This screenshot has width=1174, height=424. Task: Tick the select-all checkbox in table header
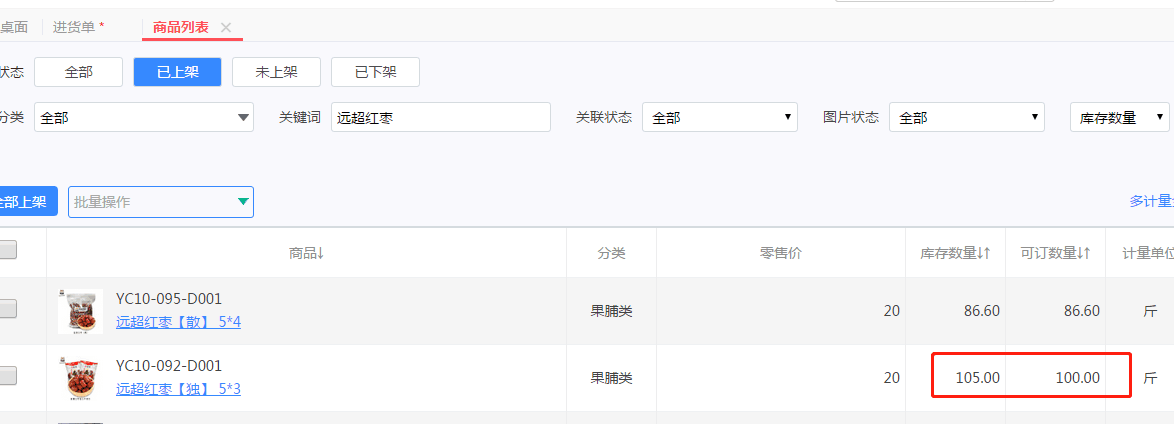(x=7, y=250)
